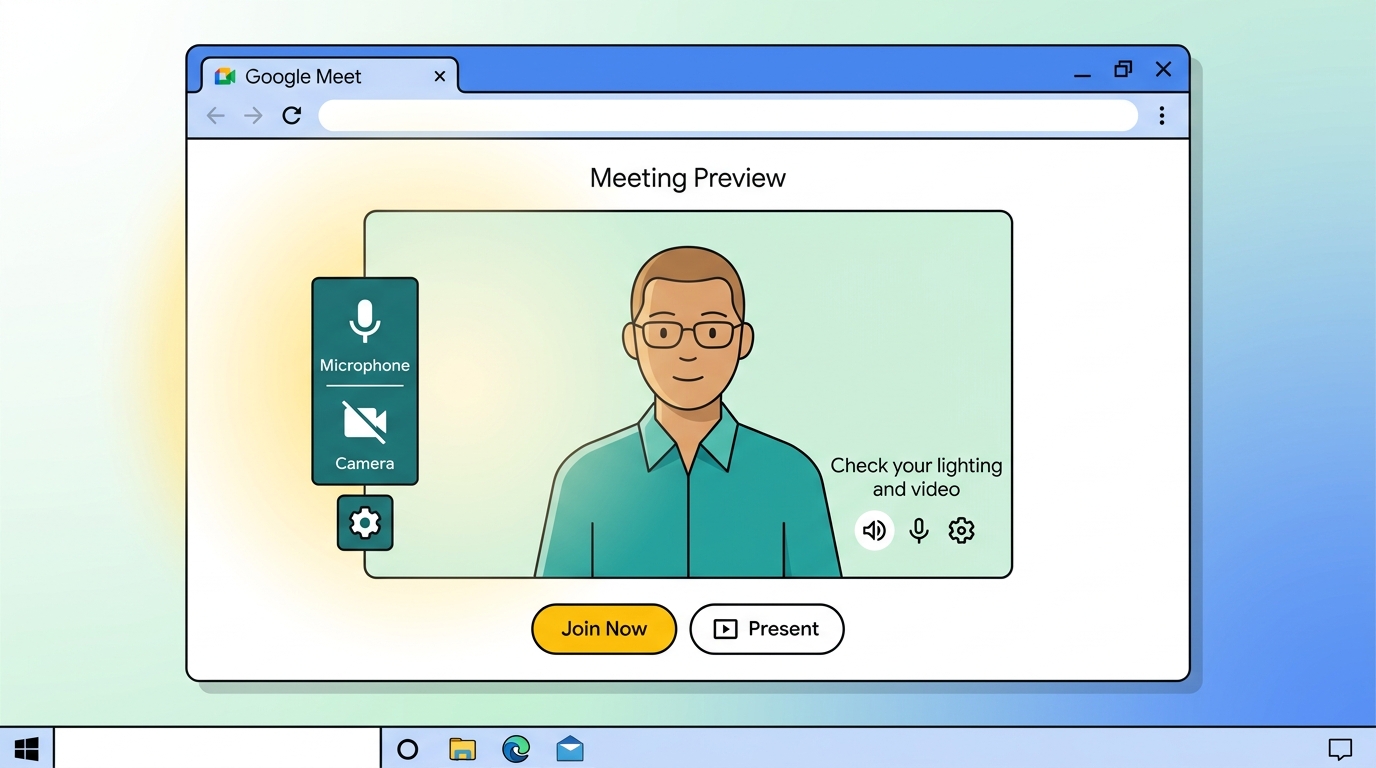The image size is (1376, 768).
Task: Launch Microsoft Edge from the taskbar
Action: (516, 749)
